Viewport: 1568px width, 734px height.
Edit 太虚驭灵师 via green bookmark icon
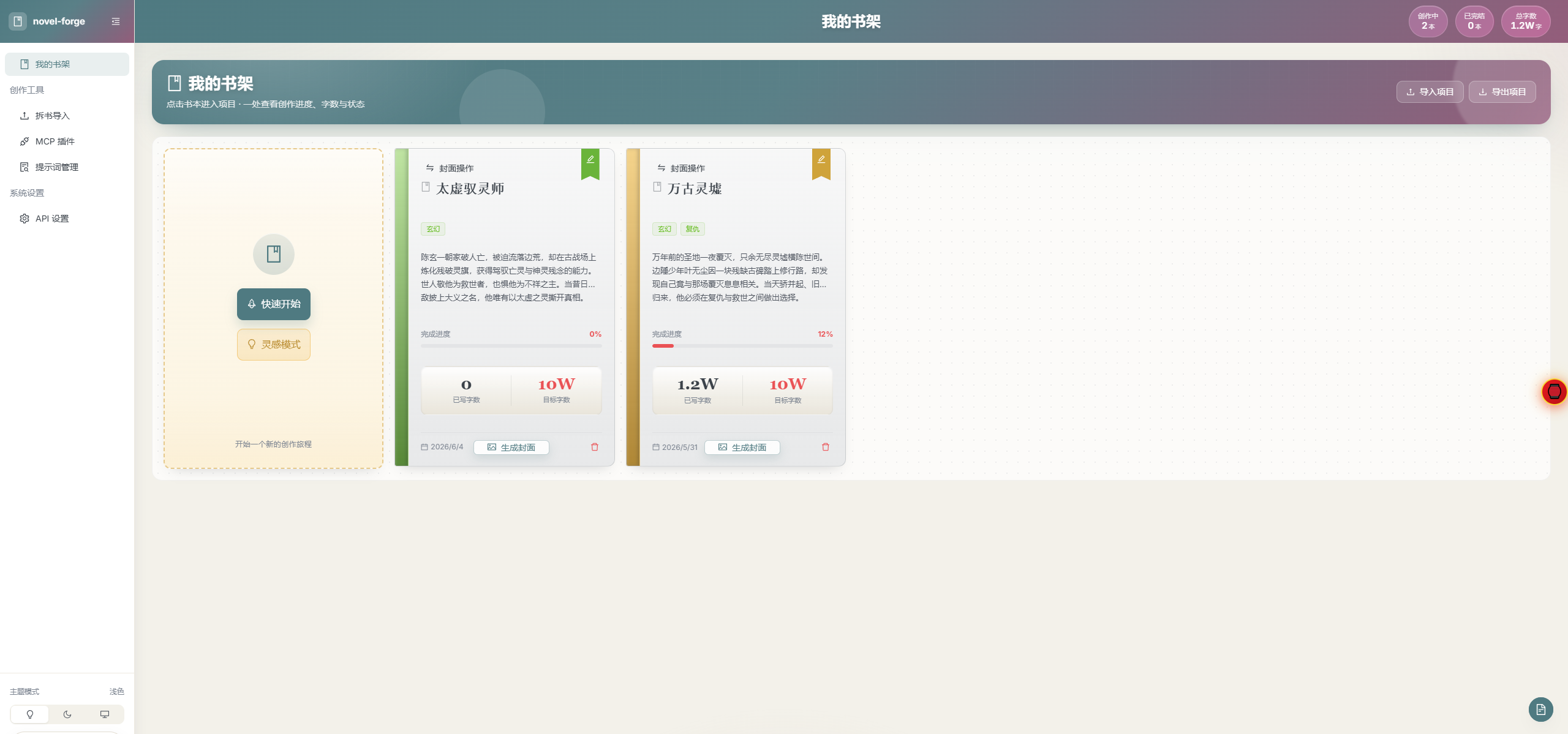tap(590, 163)
